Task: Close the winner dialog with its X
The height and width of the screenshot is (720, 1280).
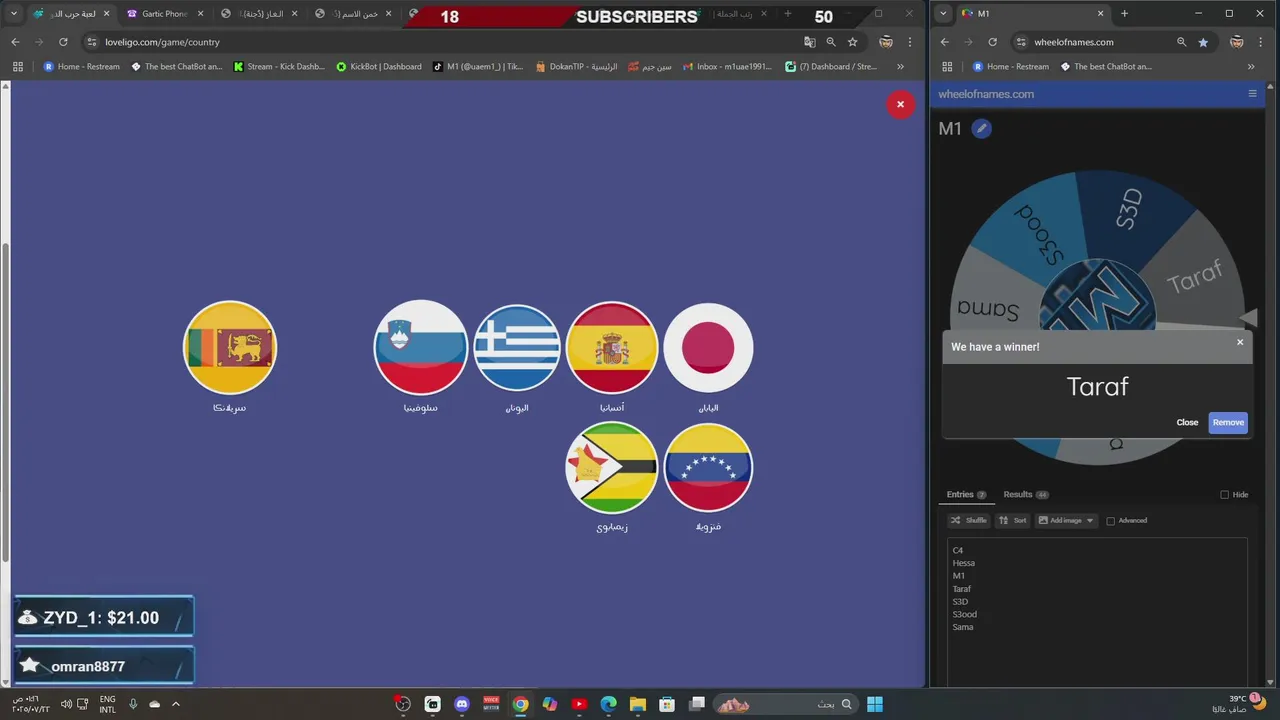Action: coord(1240,342)
